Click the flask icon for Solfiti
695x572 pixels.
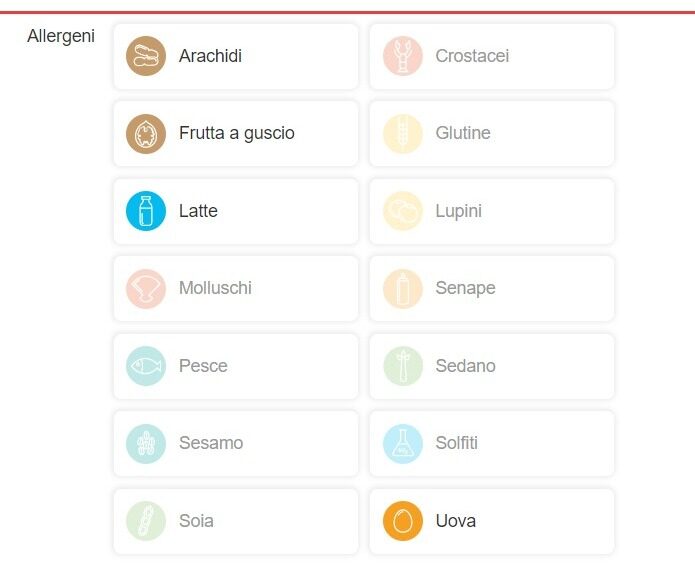pos(402,443)
